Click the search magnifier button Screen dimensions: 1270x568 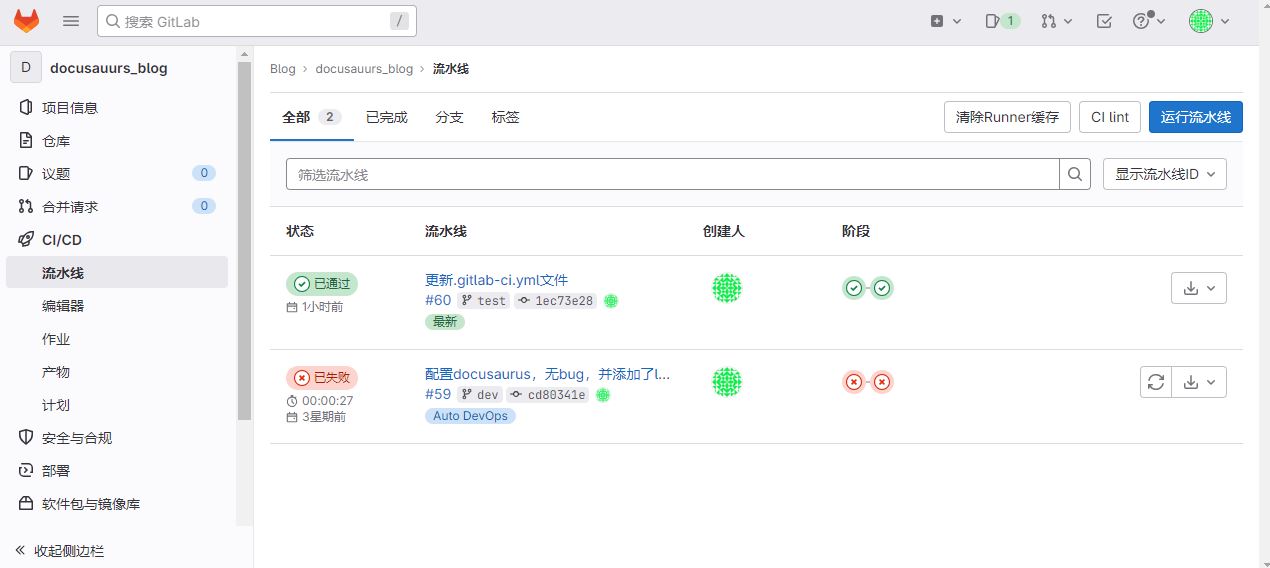coord(1075,174)
